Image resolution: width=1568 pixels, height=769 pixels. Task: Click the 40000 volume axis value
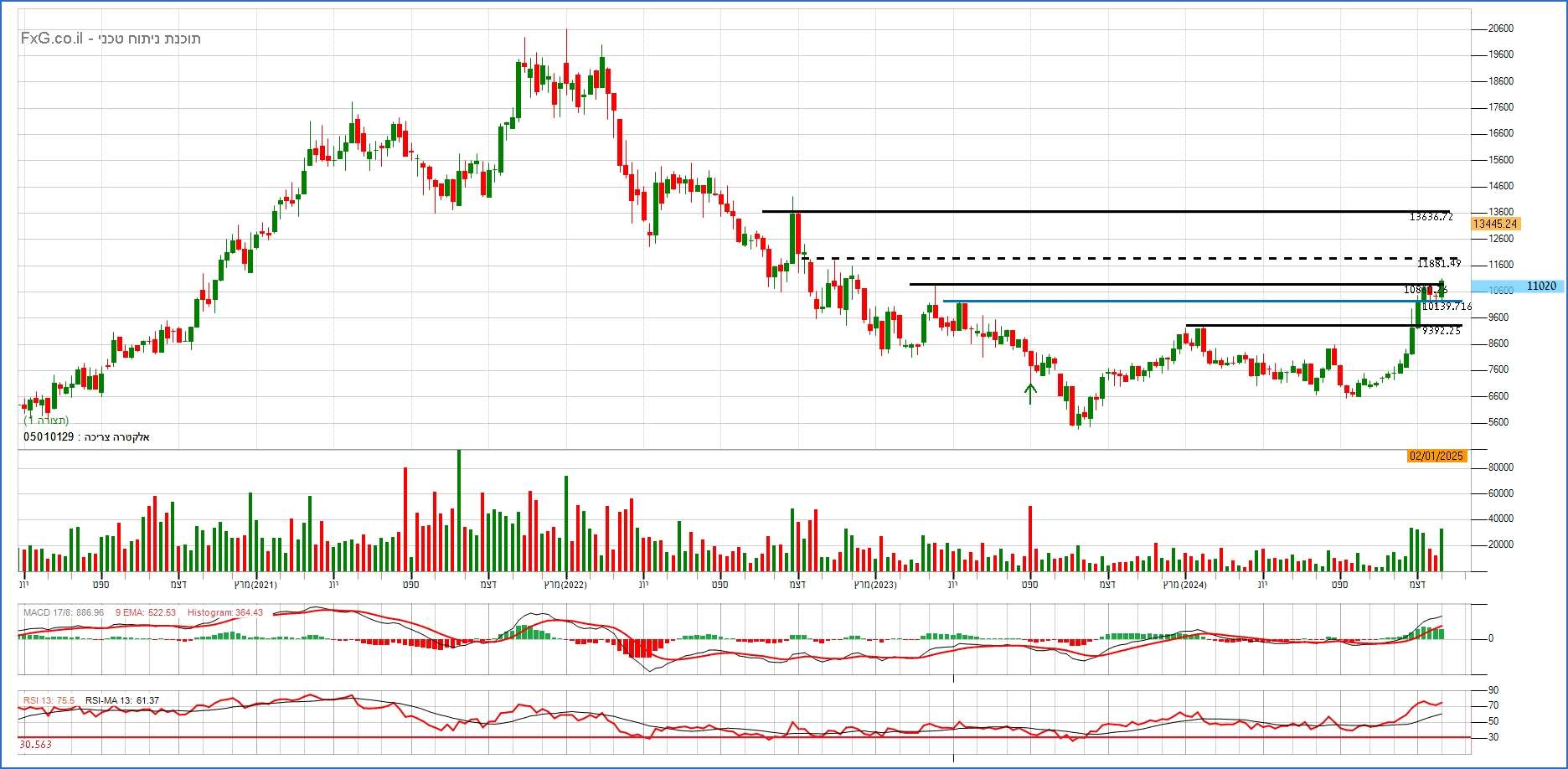point(1500,519)
